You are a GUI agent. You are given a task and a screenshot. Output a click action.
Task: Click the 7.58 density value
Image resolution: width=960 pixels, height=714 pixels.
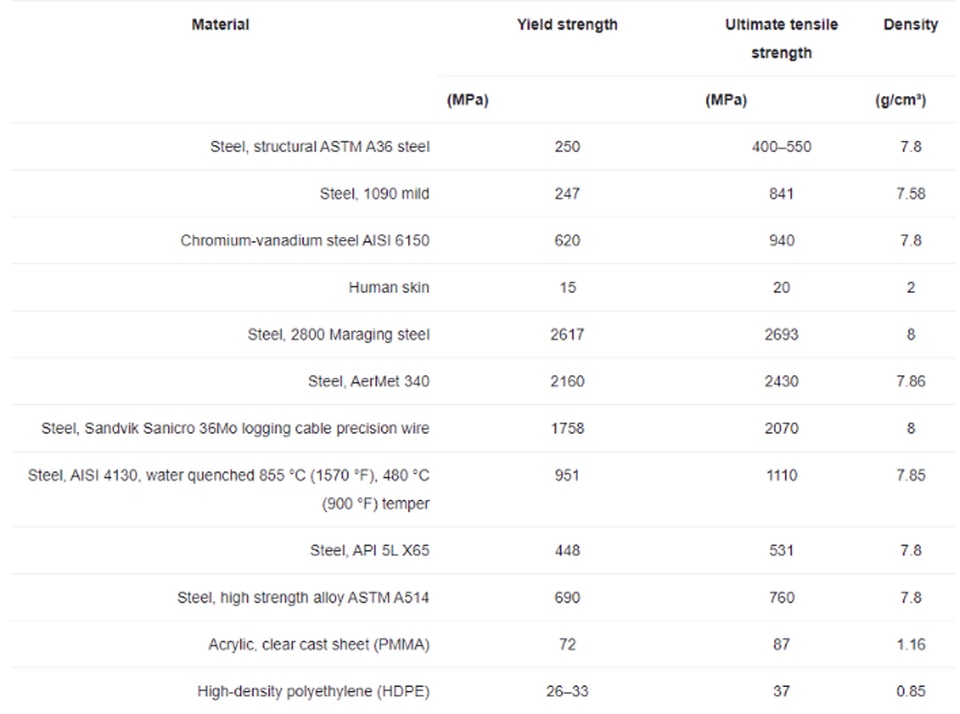(x=910, y=194)
